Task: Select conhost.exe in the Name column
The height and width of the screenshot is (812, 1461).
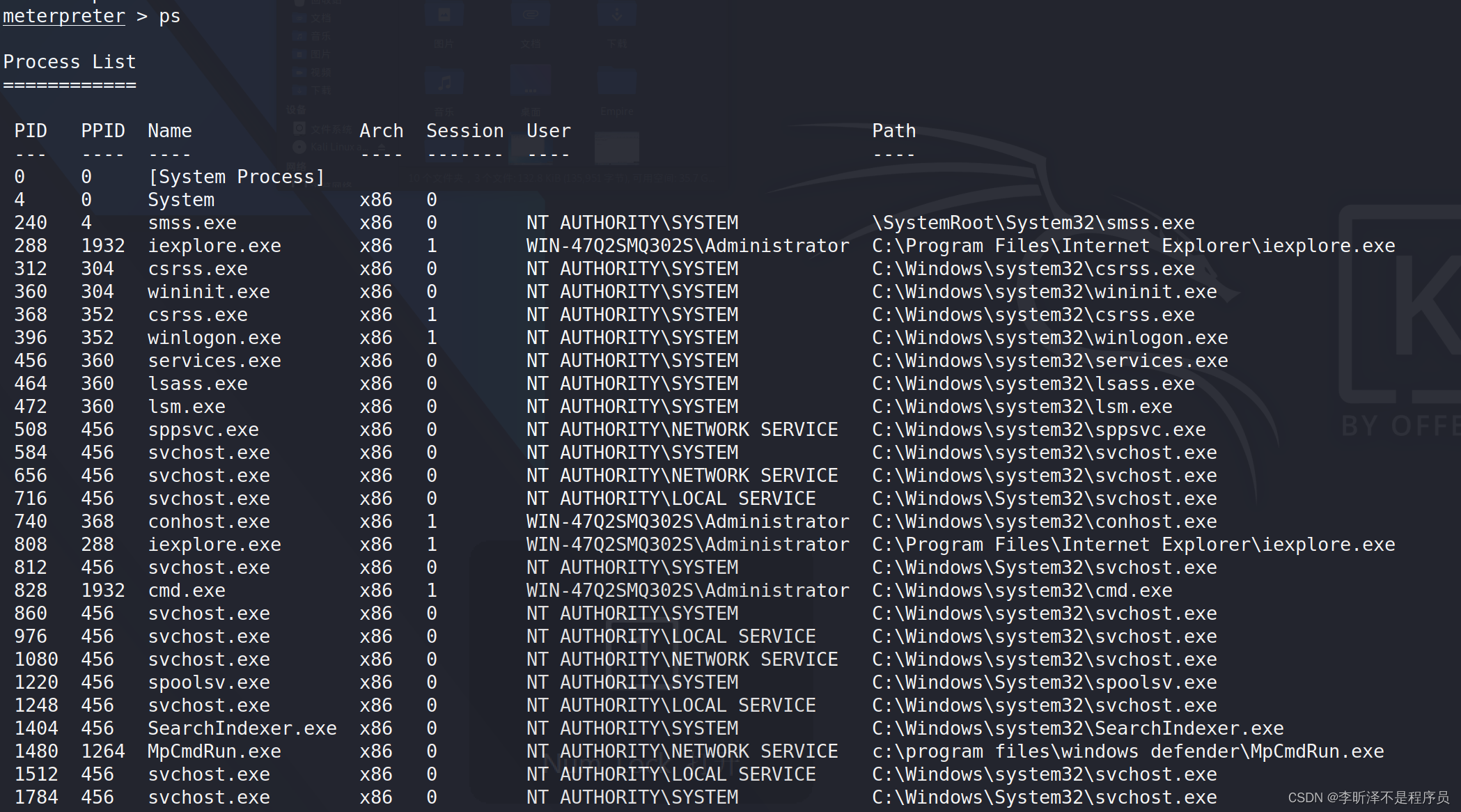Action: [209, 522]
